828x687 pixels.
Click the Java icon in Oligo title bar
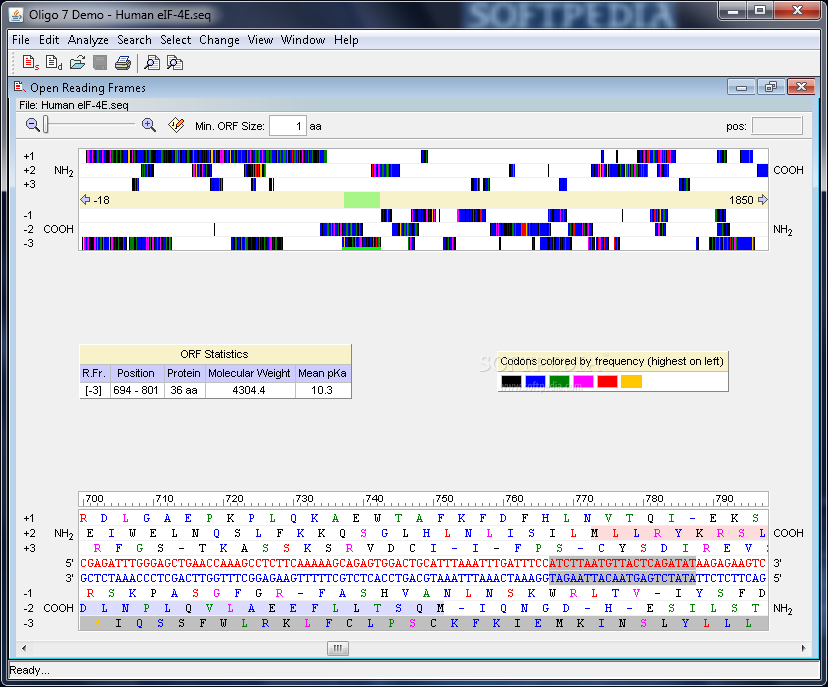17,15
